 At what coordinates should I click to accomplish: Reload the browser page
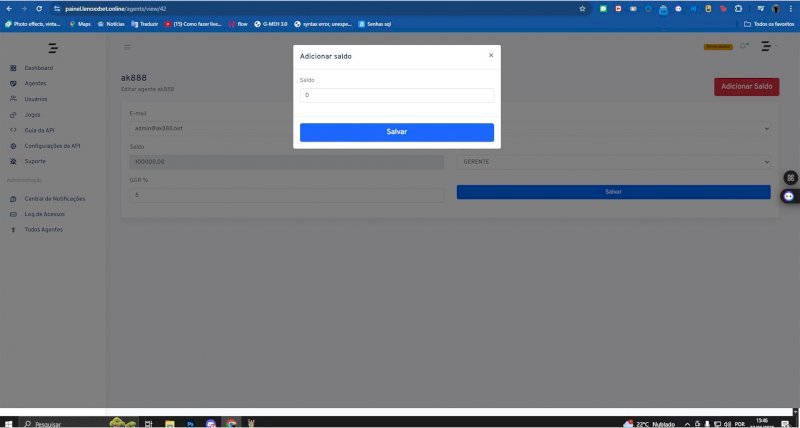click(39, 9)
